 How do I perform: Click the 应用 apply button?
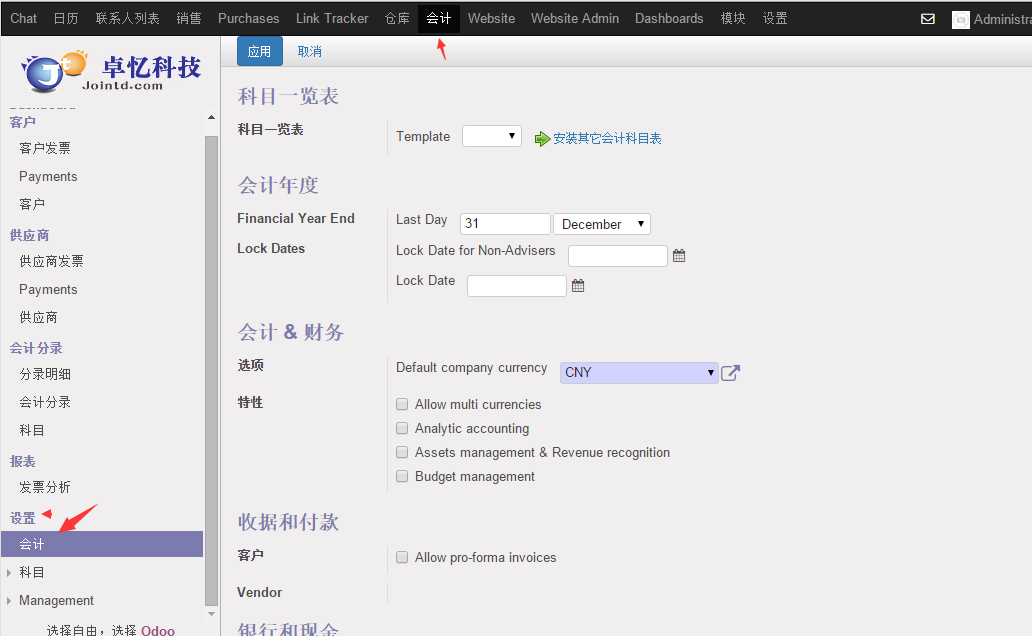[259, 51]
